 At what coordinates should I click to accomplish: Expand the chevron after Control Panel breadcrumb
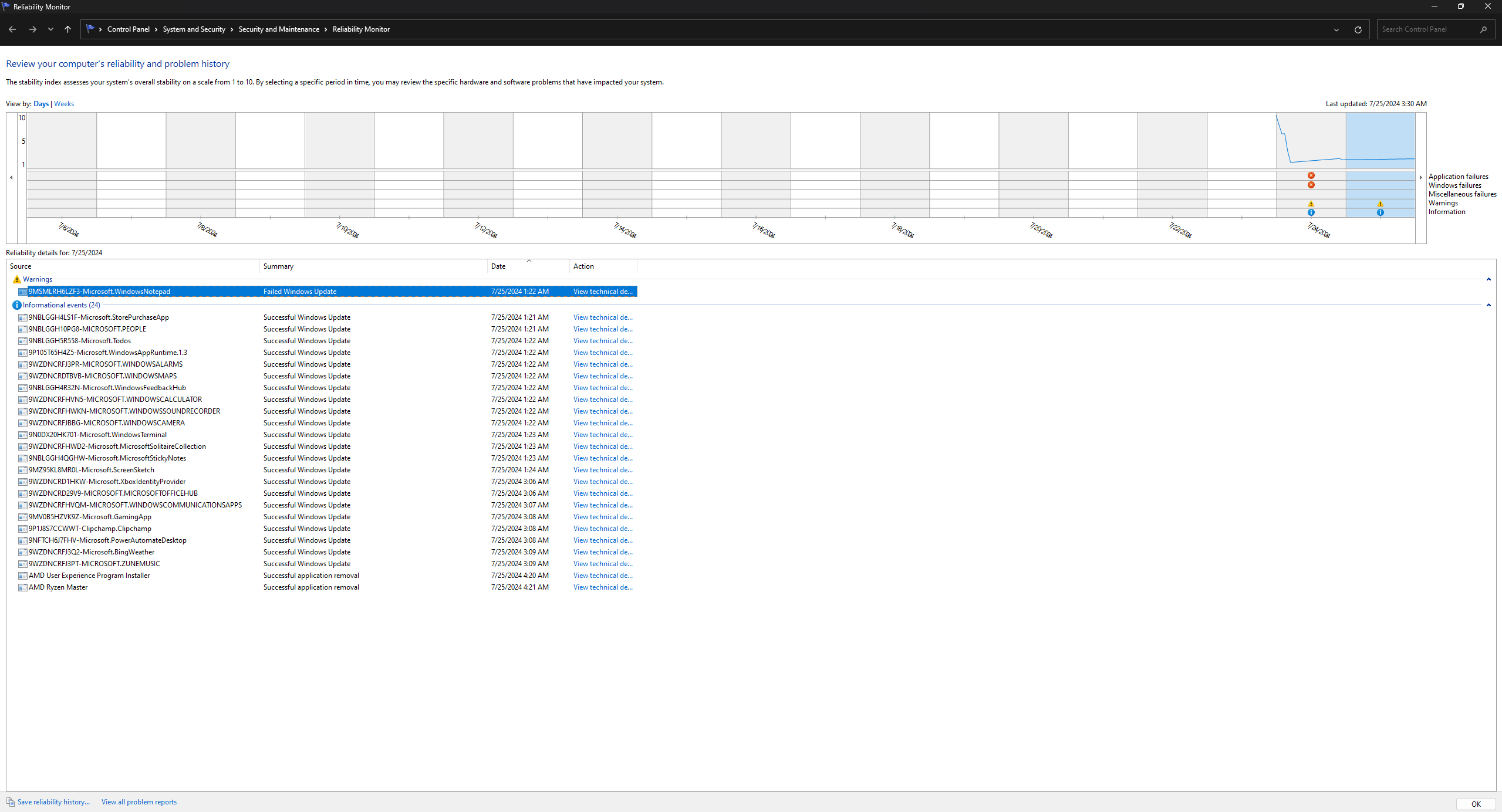point(156,29)
